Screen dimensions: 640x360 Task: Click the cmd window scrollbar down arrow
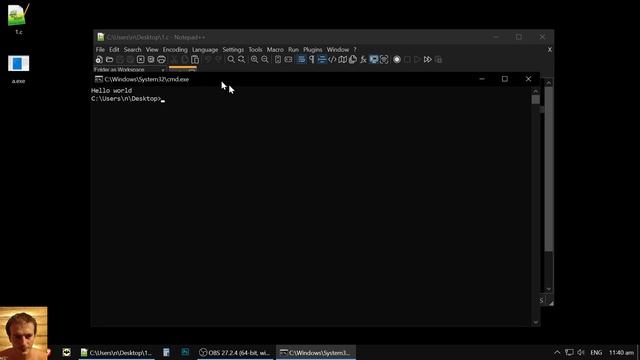[x=536, y=322]
